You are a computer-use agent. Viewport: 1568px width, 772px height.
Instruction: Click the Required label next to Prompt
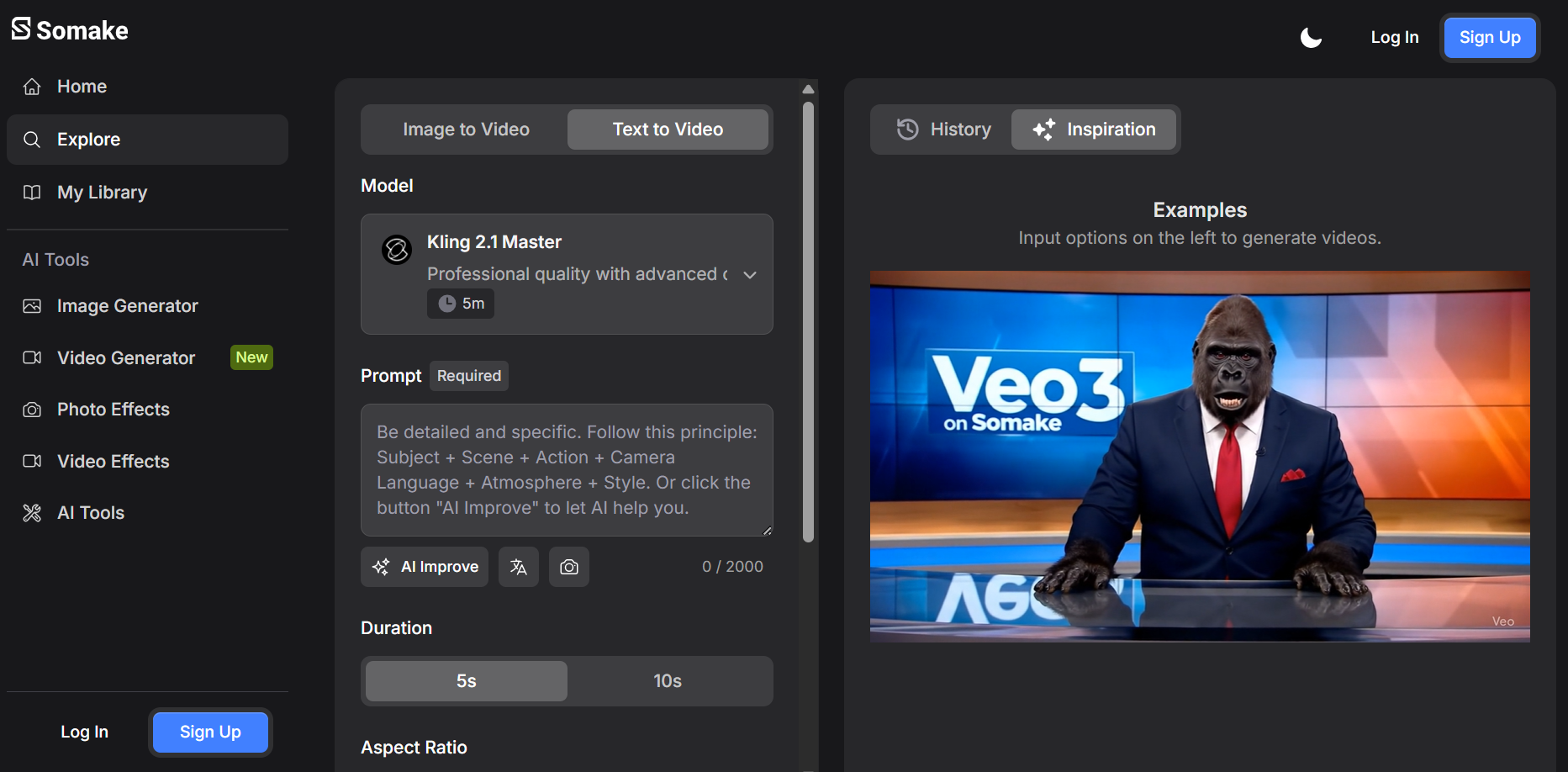click(469, 376)
